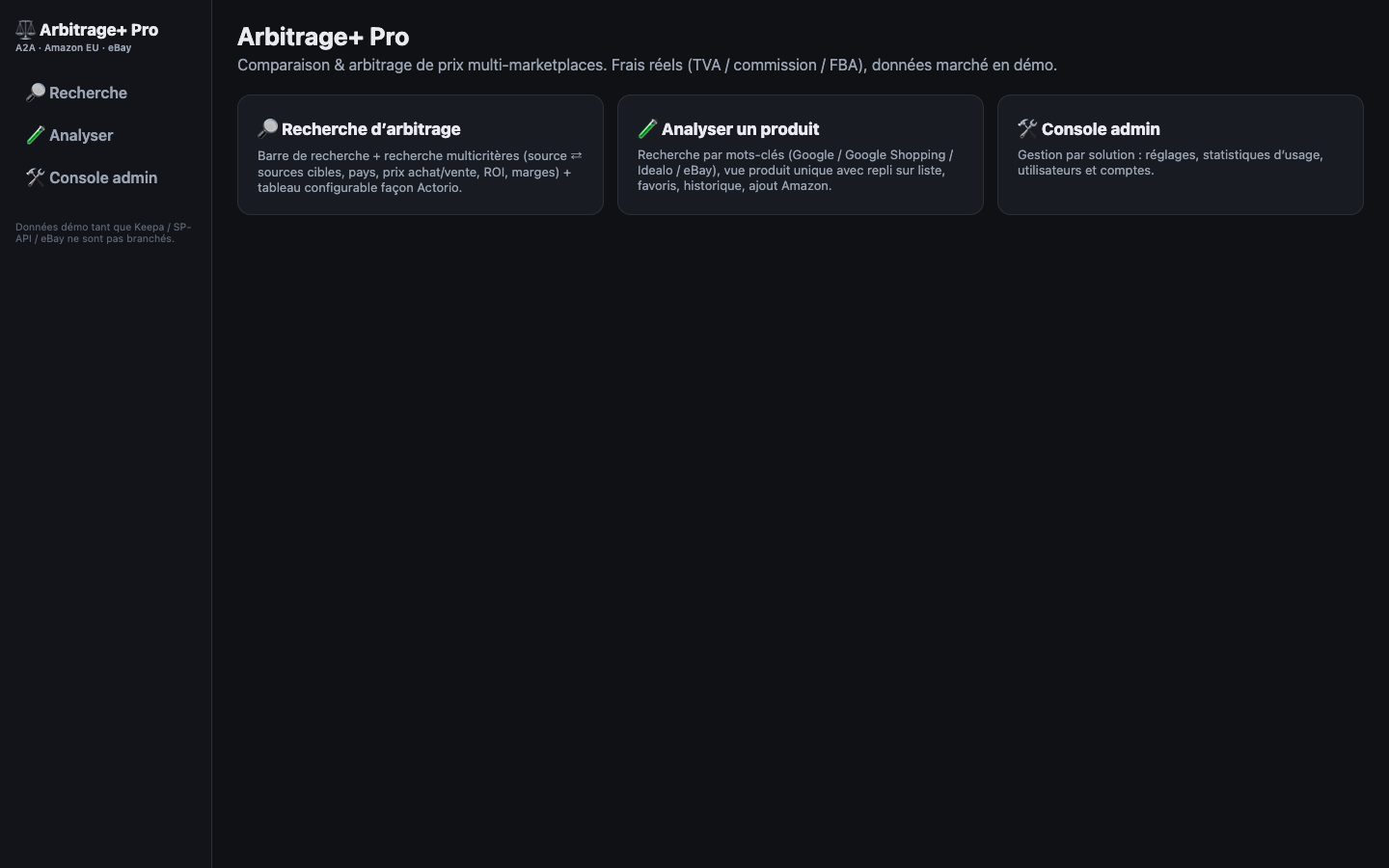Viewport: 1389px width, 868px height.
Task: Click magnifier icon on Recherche d'arbitrage card
Action: tap(268, 128)
